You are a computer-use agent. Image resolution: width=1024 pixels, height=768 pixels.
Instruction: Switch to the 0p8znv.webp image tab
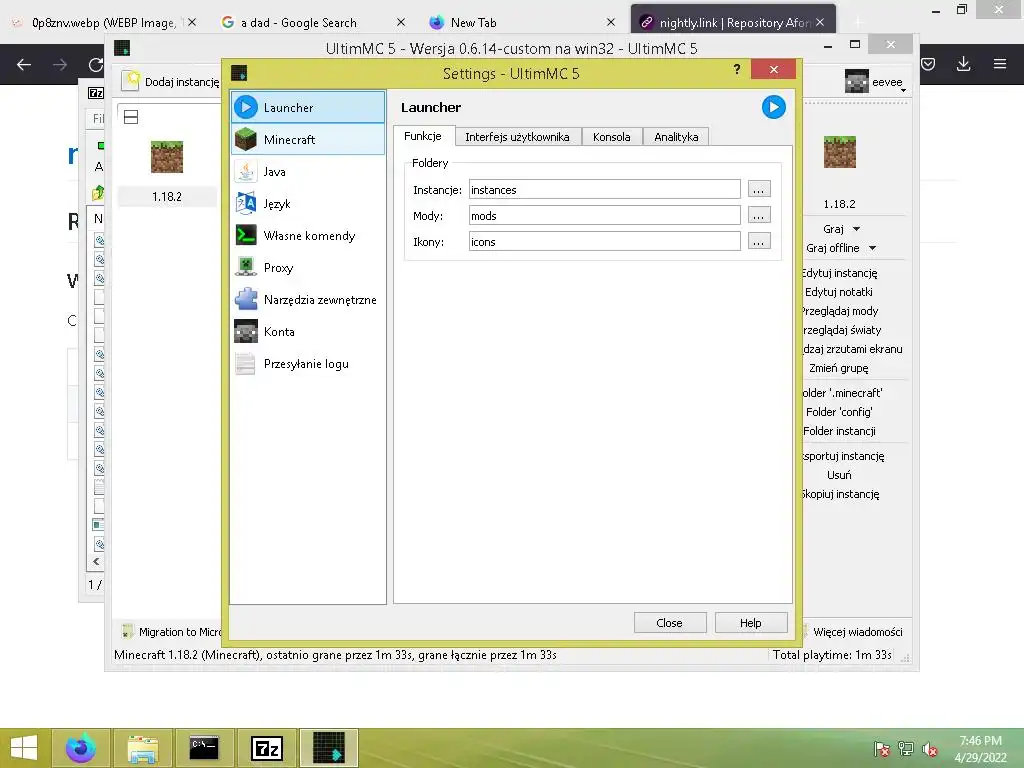(x=103, y=22)
